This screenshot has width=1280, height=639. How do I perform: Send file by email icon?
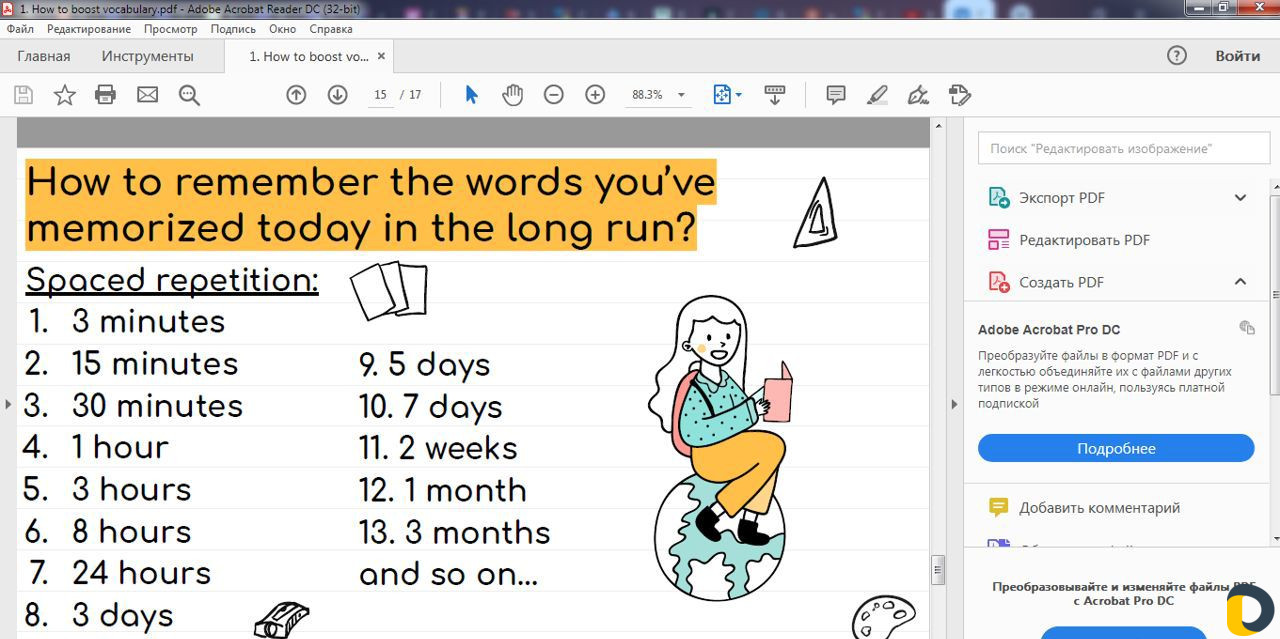pos(147,95)
